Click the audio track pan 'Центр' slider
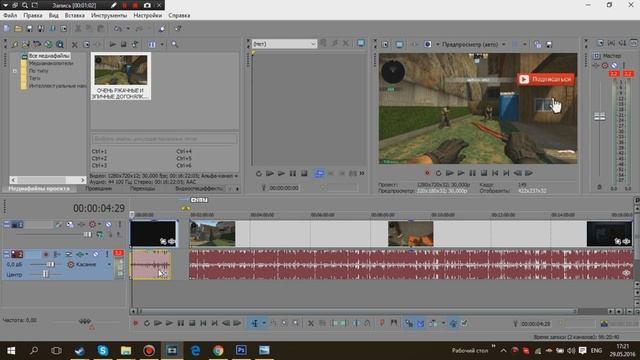The width and height of the screenshot is (640, 360). tap(45, 275)
